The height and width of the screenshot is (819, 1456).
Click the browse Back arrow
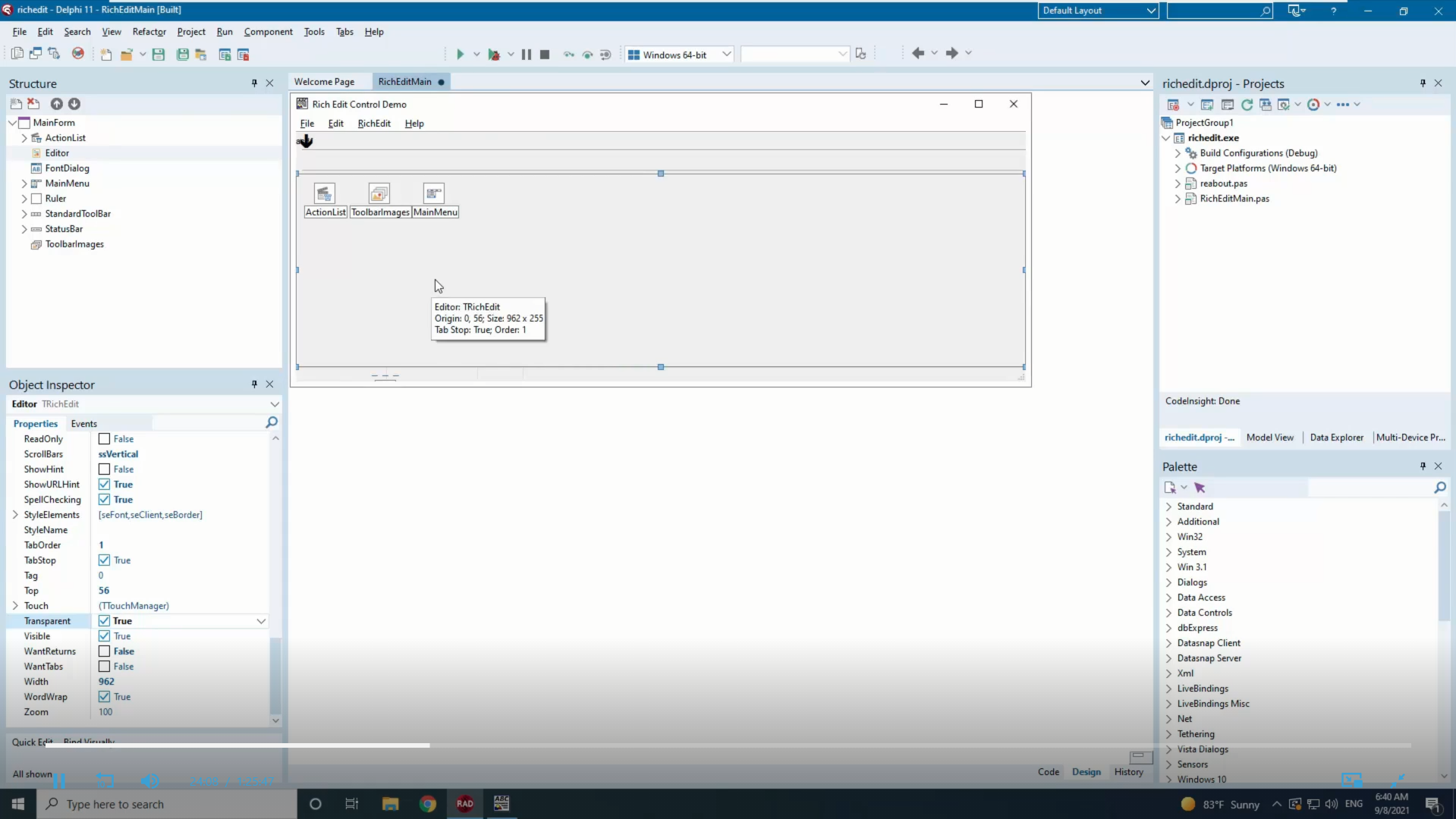(x=918, y=53)
